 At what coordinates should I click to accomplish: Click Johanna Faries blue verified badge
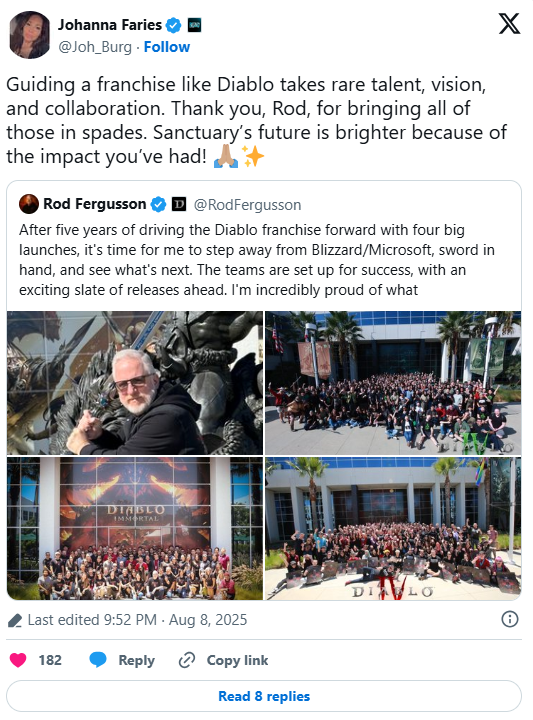(x=174, y=25)
